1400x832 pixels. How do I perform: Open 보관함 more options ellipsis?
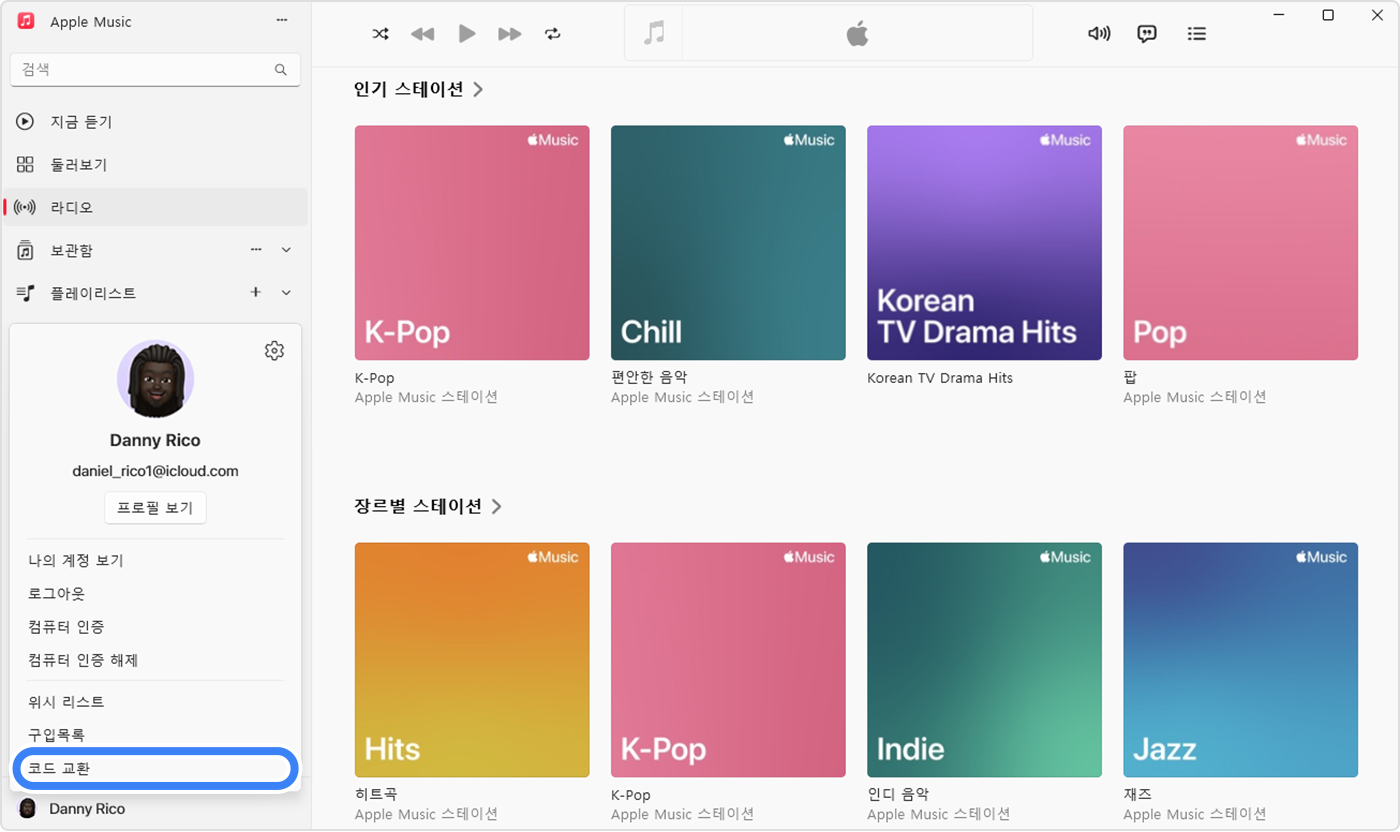click(256, 249)
